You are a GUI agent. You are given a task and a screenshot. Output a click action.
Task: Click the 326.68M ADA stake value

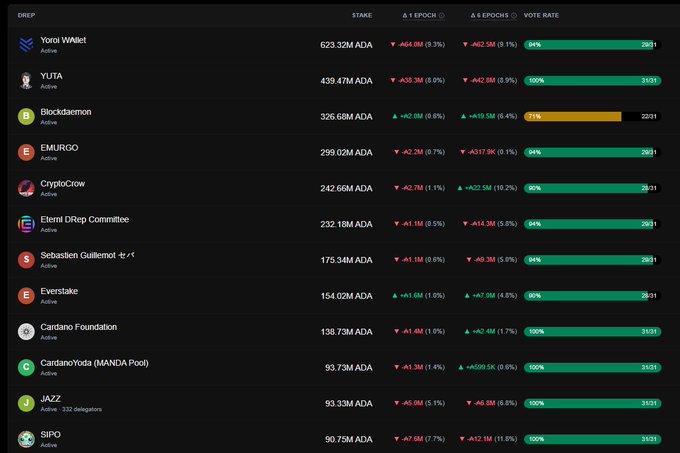(346, 117)
